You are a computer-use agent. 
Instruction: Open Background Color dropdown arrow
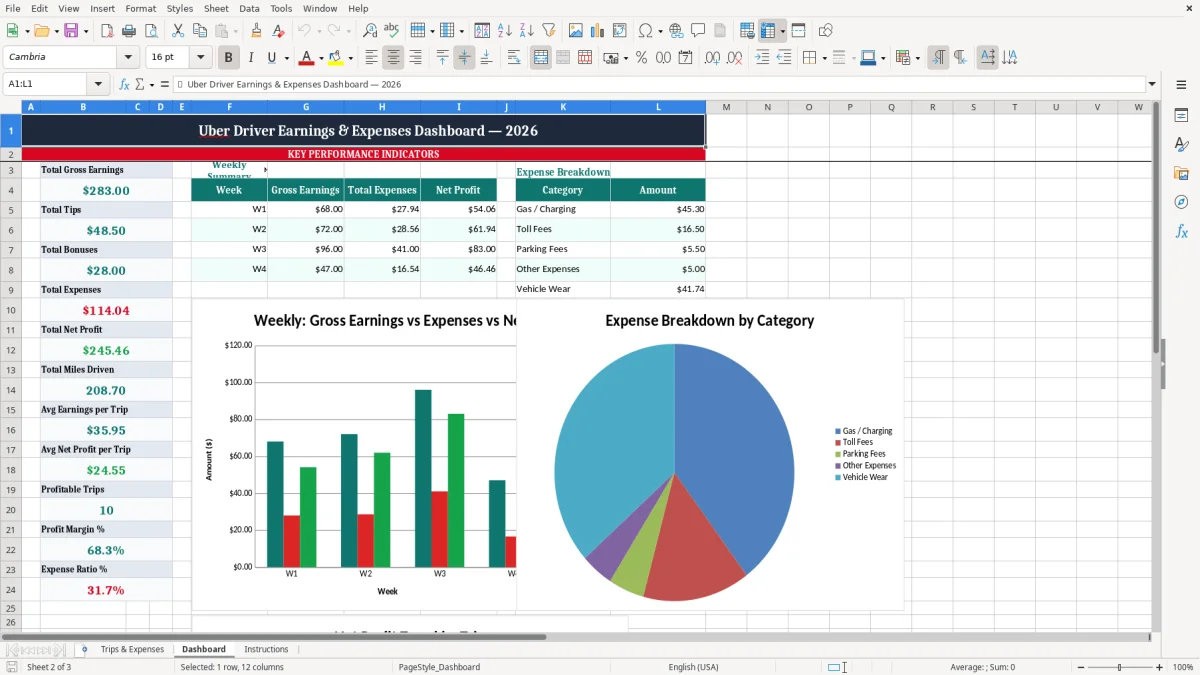tap(350, 58)
